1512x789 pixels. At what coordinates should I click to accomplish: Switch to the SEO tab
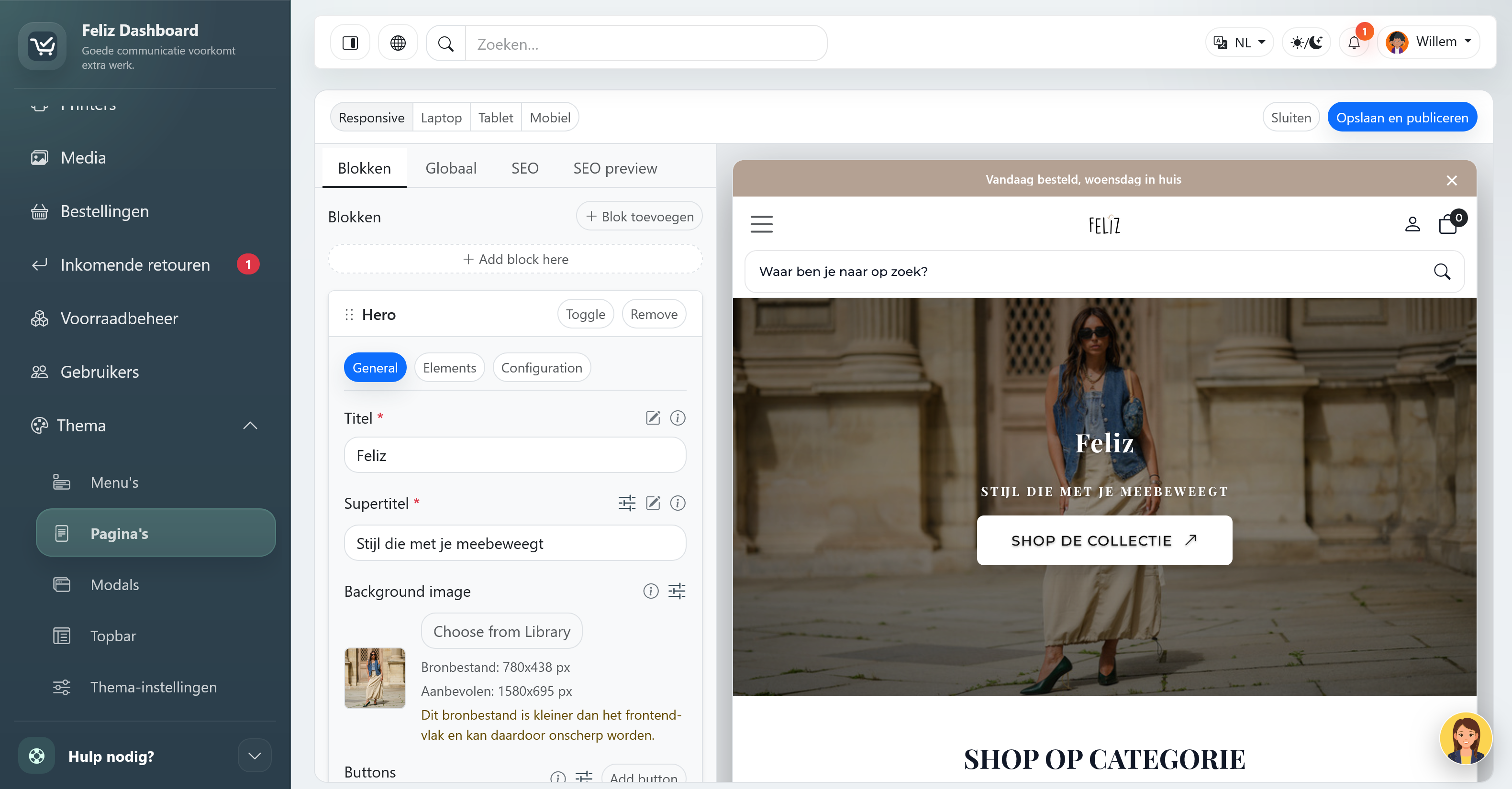[x=525, y=168]
